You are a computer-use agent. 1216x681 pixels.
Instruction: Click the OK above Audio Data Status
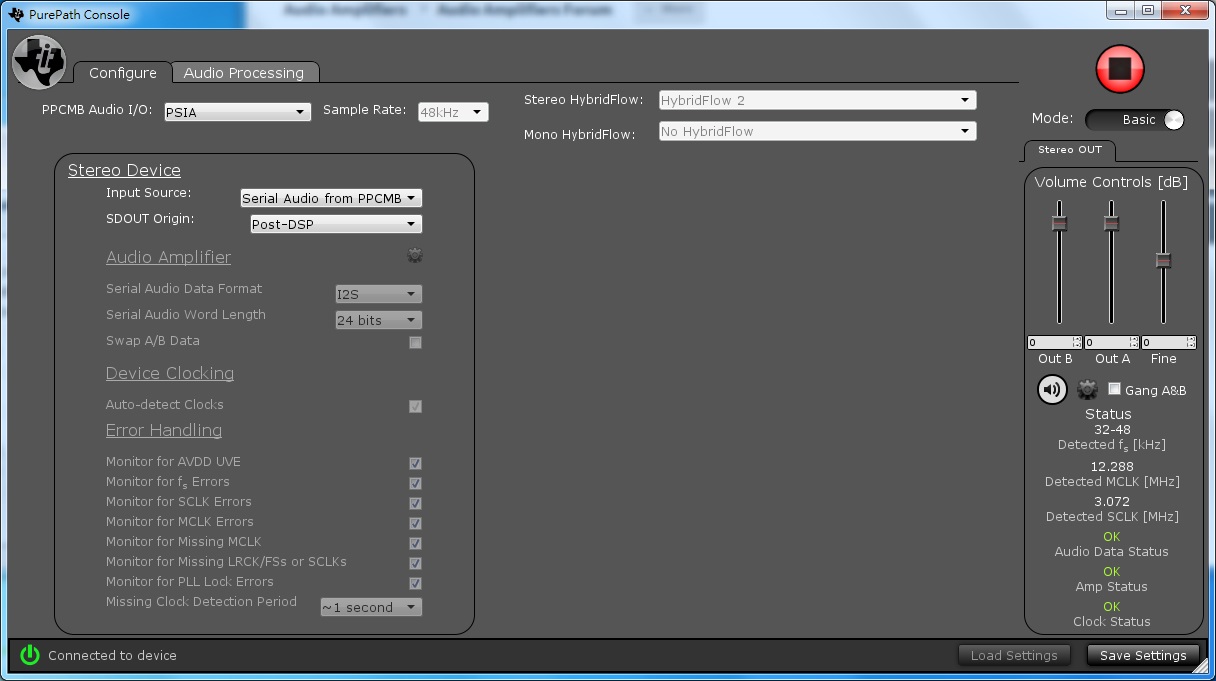tap(1111, 537)
